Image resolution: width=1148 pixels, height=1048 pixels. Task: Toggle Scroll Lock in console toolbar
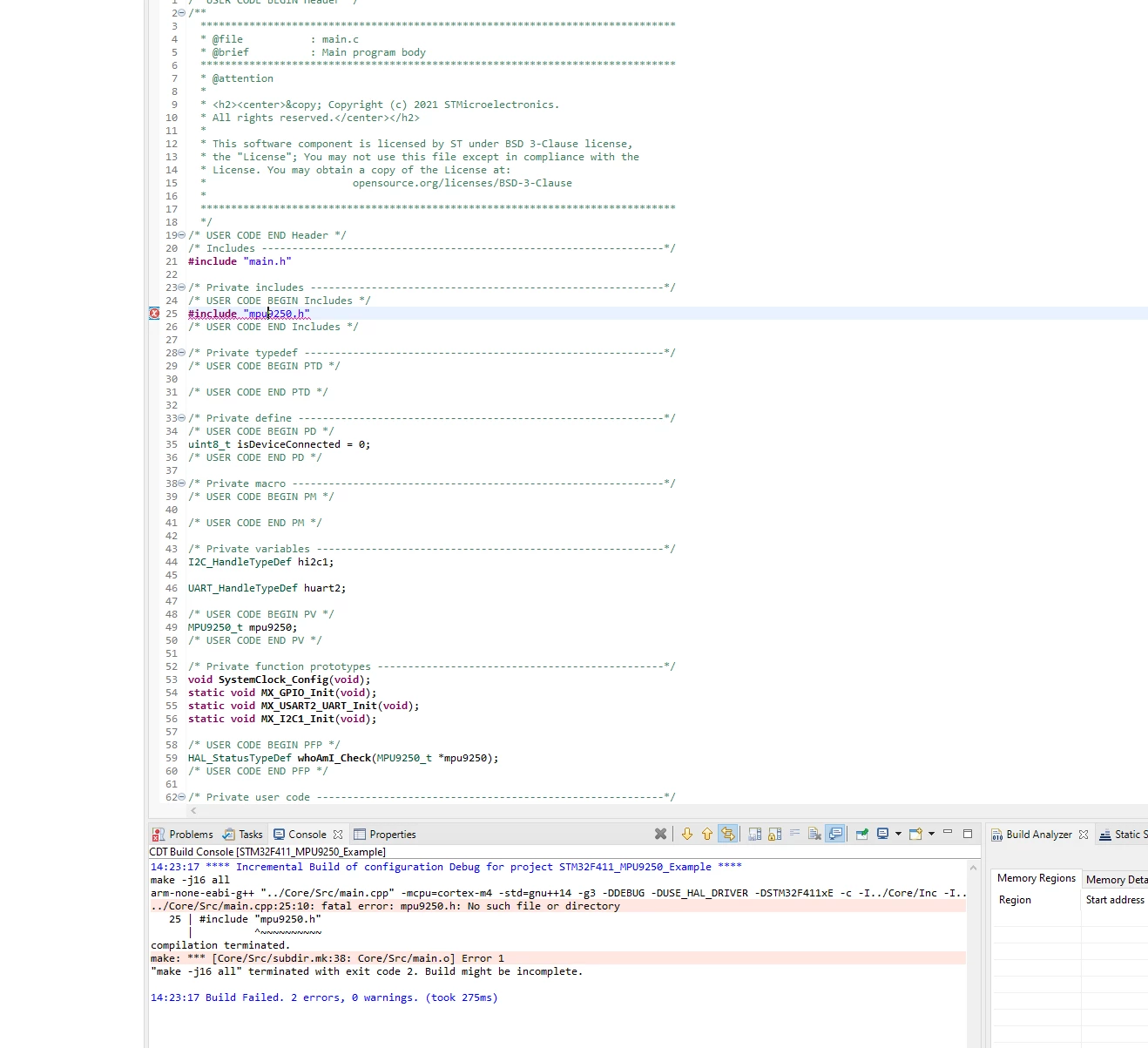point(774,834)
